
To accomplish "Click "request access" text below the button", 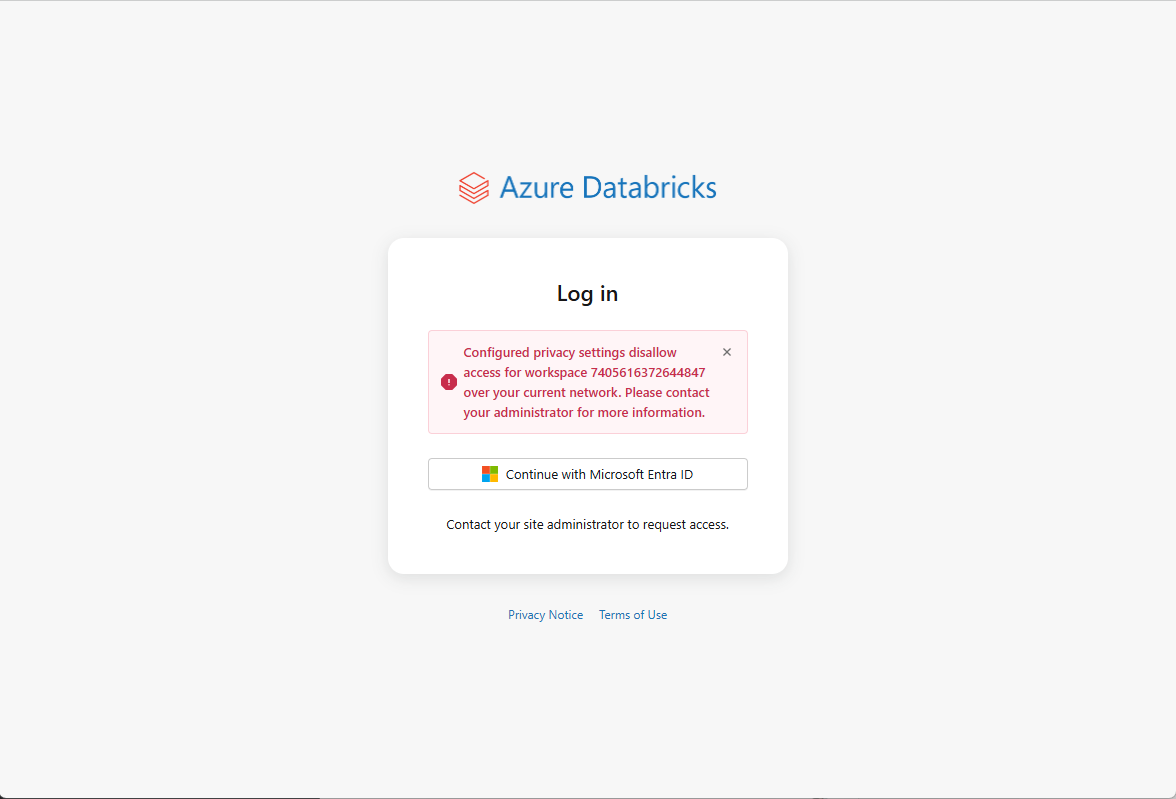I will 686,524.
